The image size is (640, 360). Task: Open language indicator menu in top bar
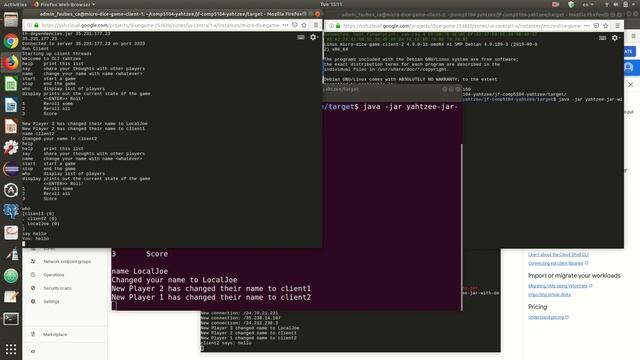tap(588, 4)
